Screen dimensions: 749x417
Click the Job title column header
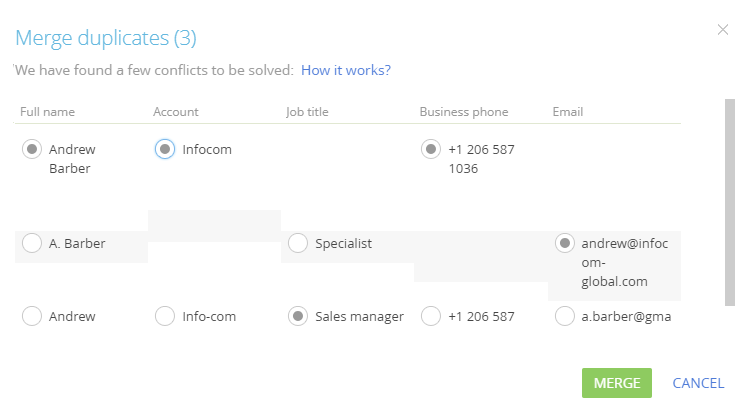pyautogui.click(x=307, y=112)
